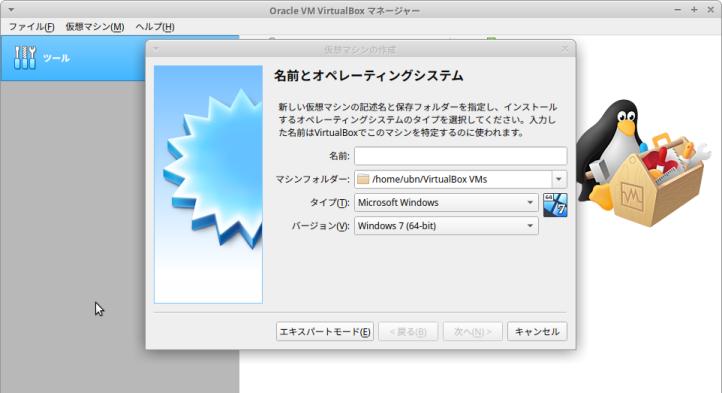The image size is (722, 393).
Task: Click the folder icon in マシンフォルダー field
Action: point(363,179)
